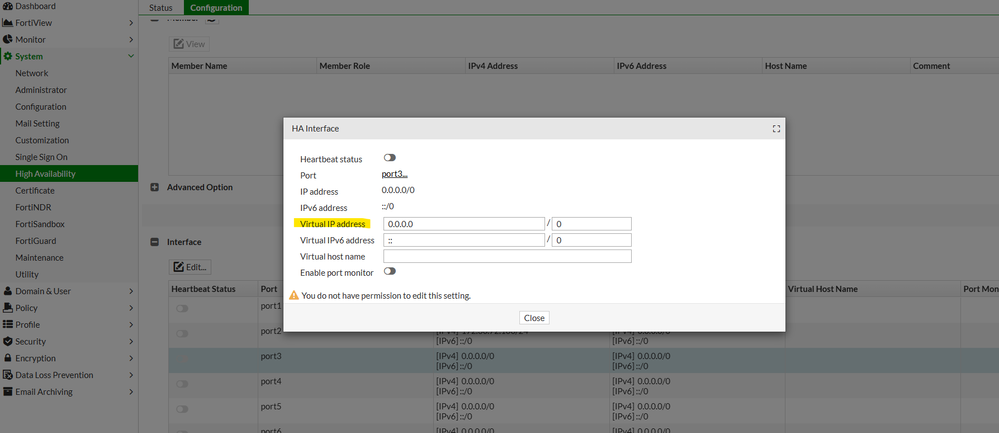Expand the Domain & User chevron
This screenshot has height=433, width=999.
click(131, 291)
